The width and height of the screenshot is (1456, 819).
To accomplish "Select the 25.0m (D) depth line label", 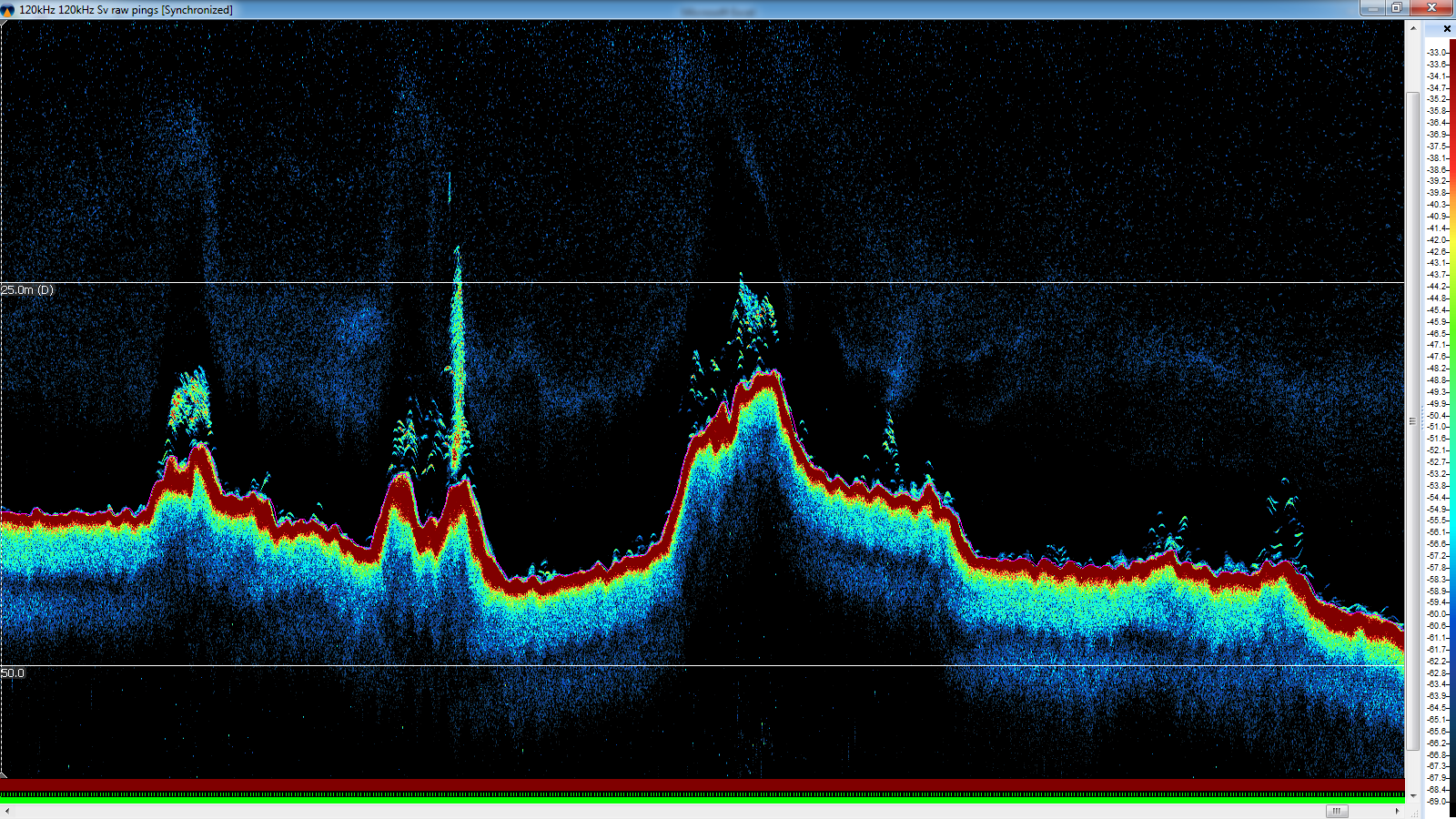I will click(27, 290).
